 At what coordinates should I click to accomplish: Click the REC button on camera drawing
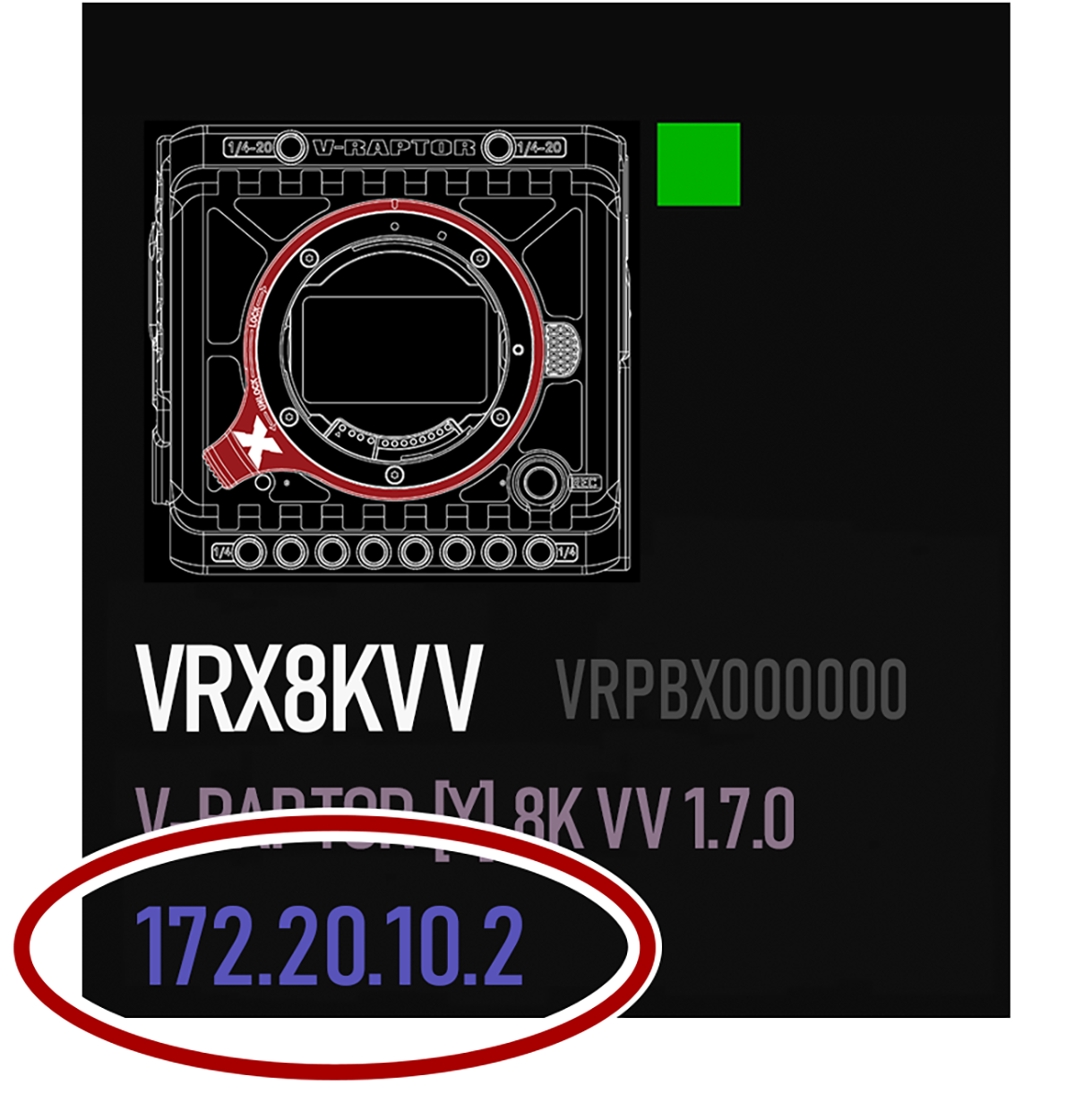click(585, 483)
